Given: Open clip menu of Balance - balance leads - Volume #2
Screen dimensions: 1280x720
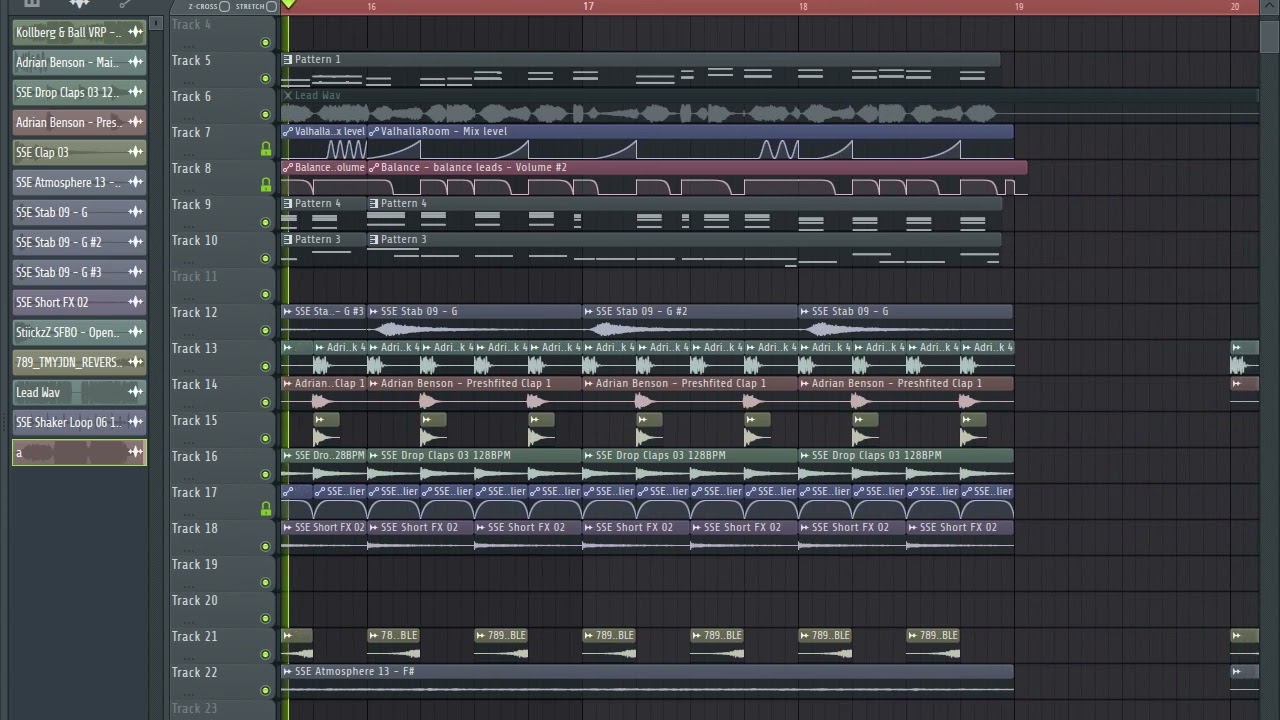Looking at the screenshot, I should (x=374, y=167).
